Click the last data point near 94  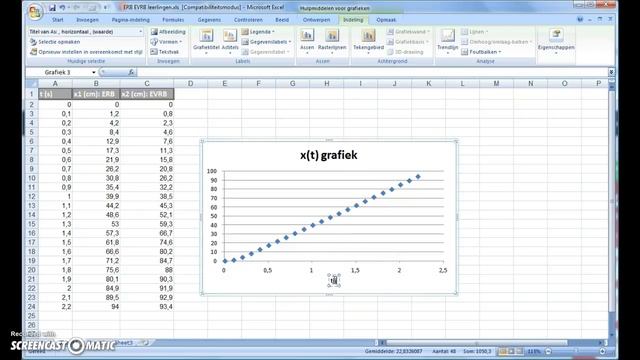[418, 177]
